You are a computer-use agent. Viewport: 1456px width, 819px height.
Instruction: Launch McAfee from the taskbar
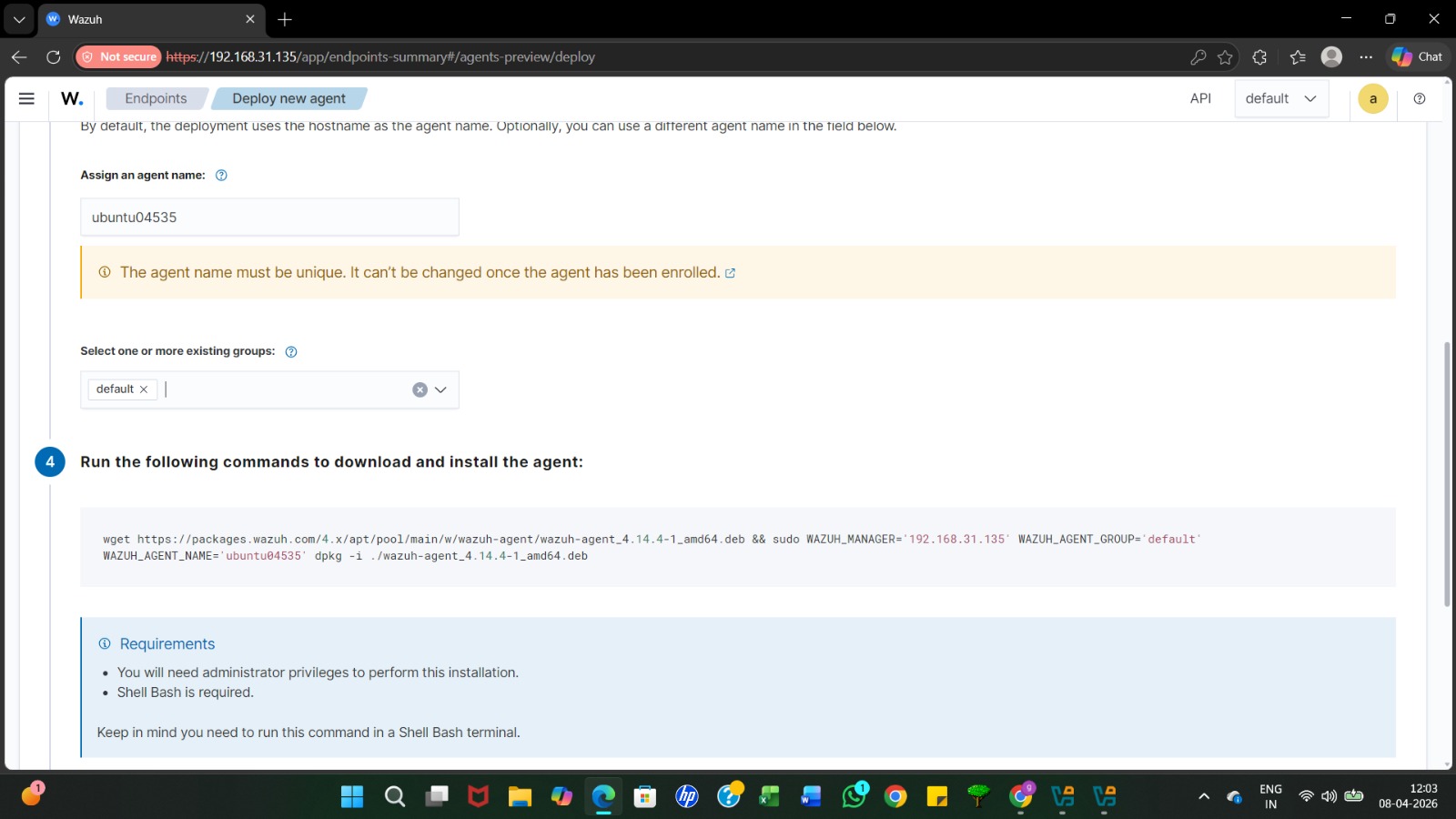[x=479, y=797]
